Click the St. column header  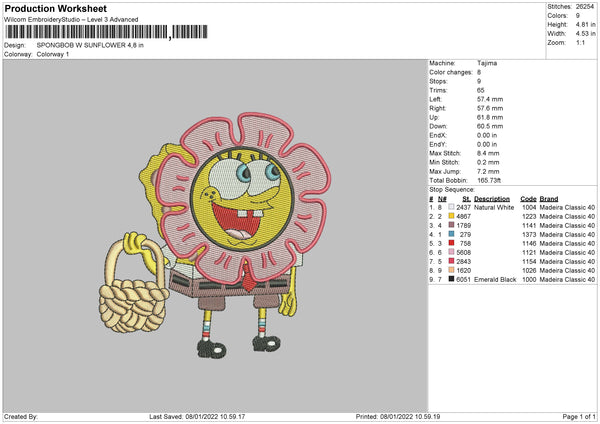coord(466,199)
